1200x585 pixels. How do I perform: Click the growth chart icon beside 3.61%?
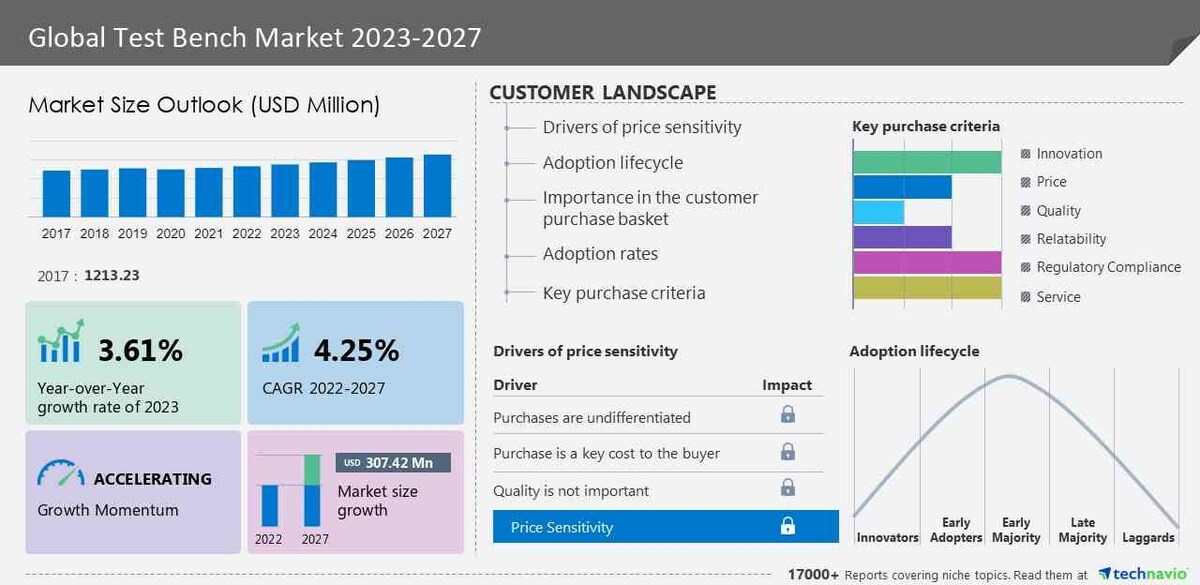point(61,342)
